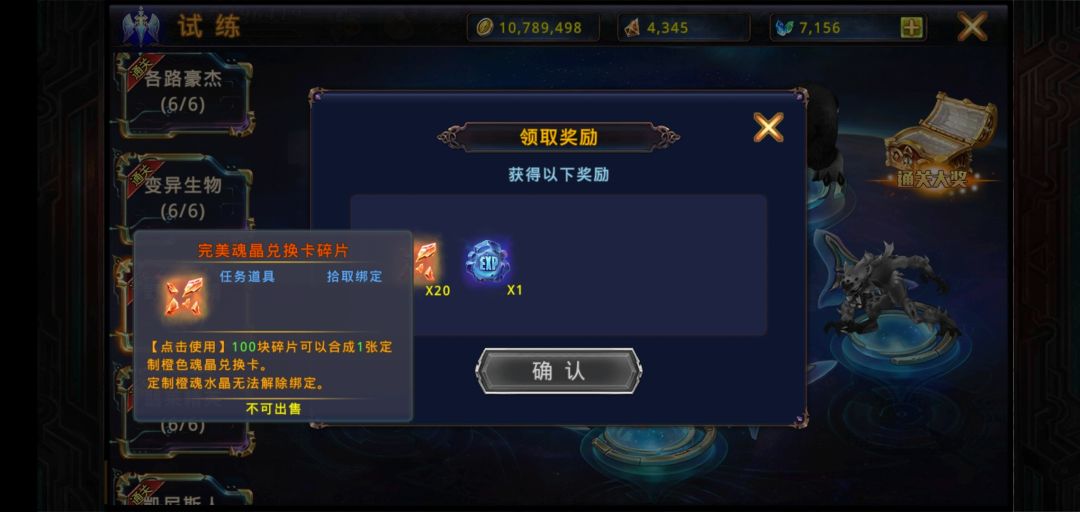Tap the 不可出售 label in tooltip
Screen dimensions: 1080x512
click(x=273, y=409)
